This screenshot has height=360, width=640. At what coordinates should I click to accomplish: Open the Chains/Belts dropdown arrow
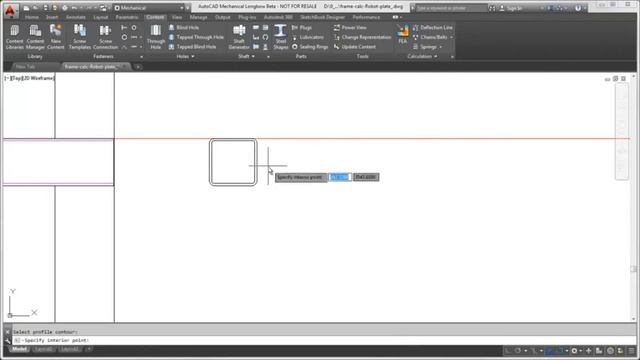[x=451, y=37]
